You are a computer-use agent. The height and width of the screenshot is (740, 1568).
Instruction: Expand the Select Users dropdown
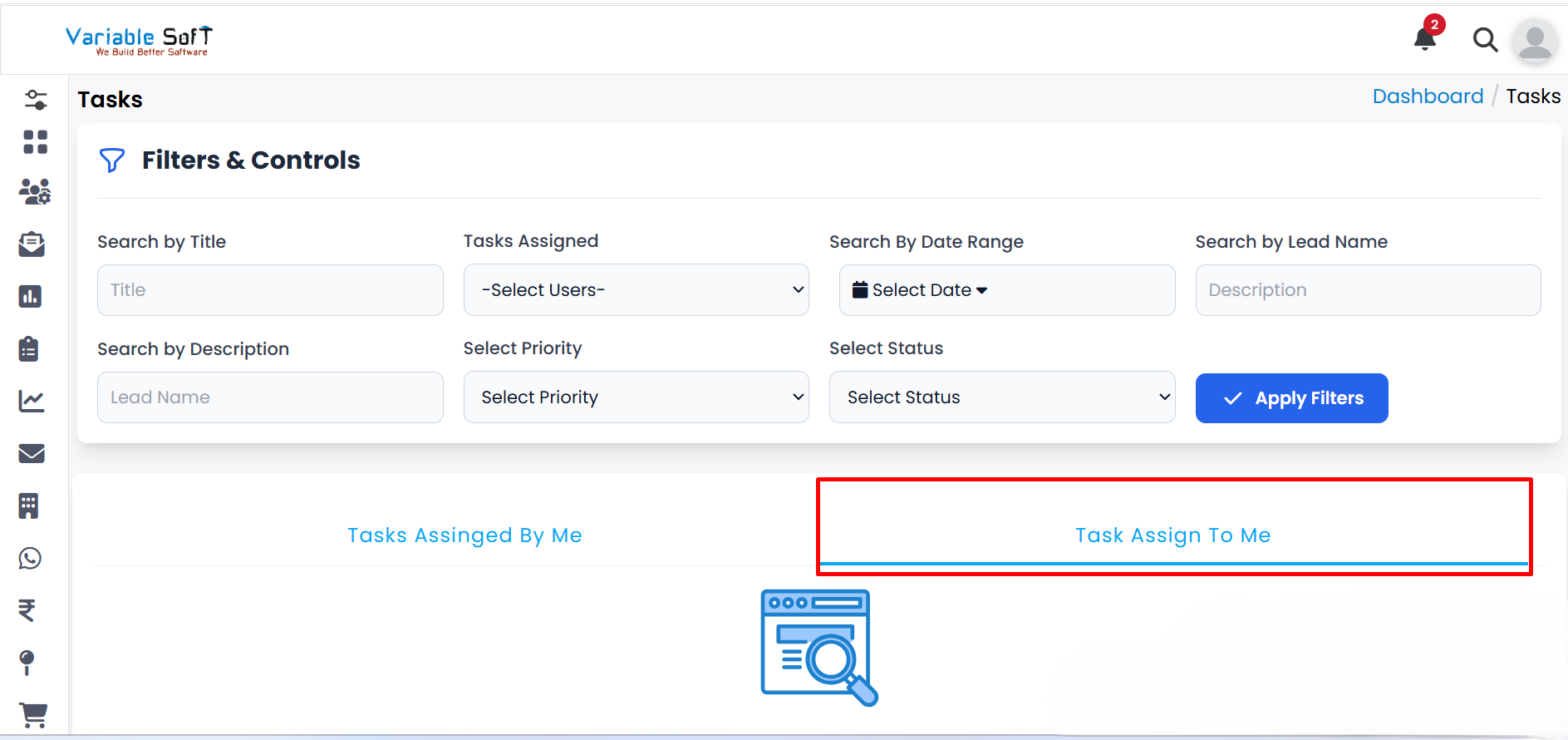point(636,290)
